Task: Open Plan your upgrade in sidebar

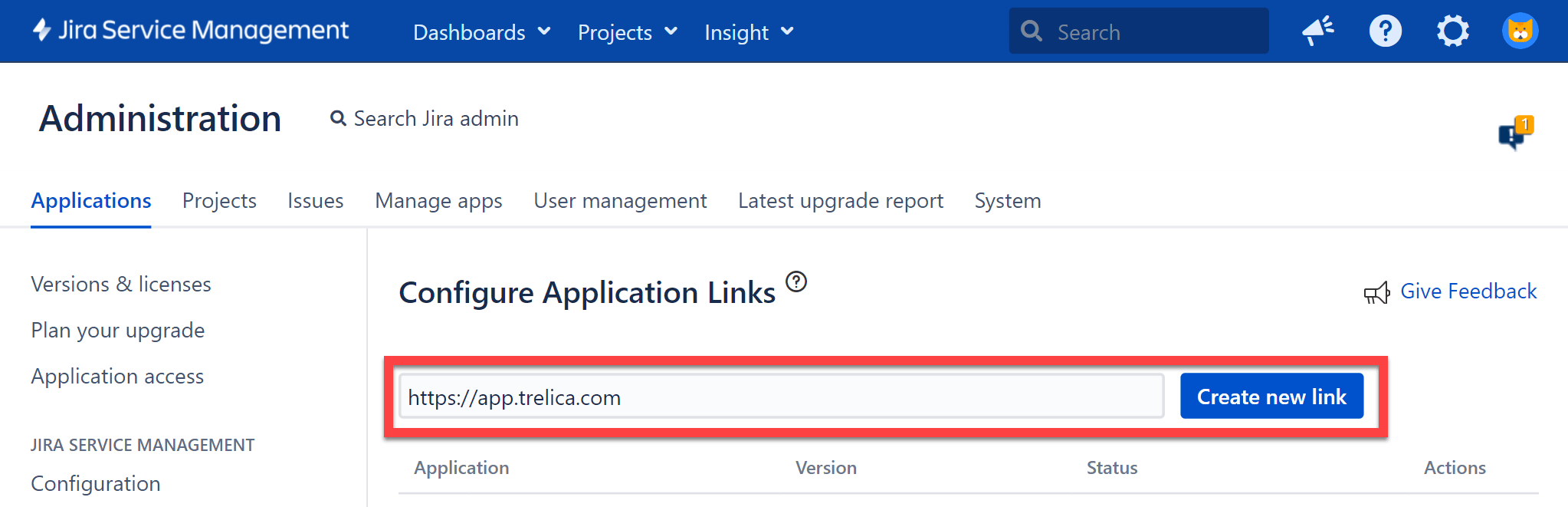Action: click(118, 331)
